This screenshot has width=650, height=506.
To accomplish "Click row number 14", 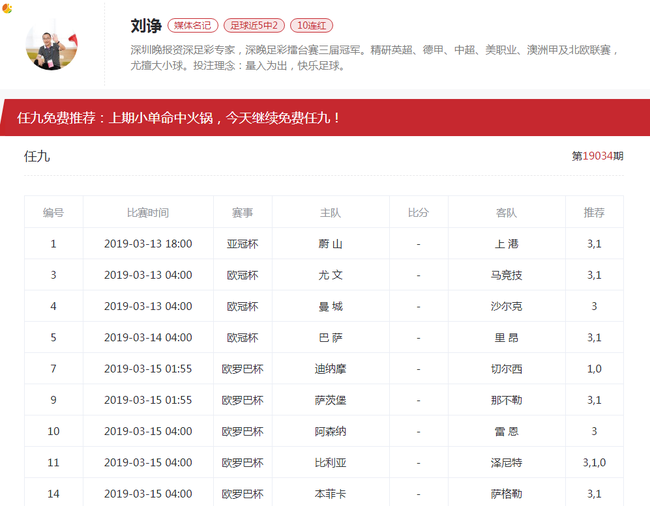I will pos(53,494).
